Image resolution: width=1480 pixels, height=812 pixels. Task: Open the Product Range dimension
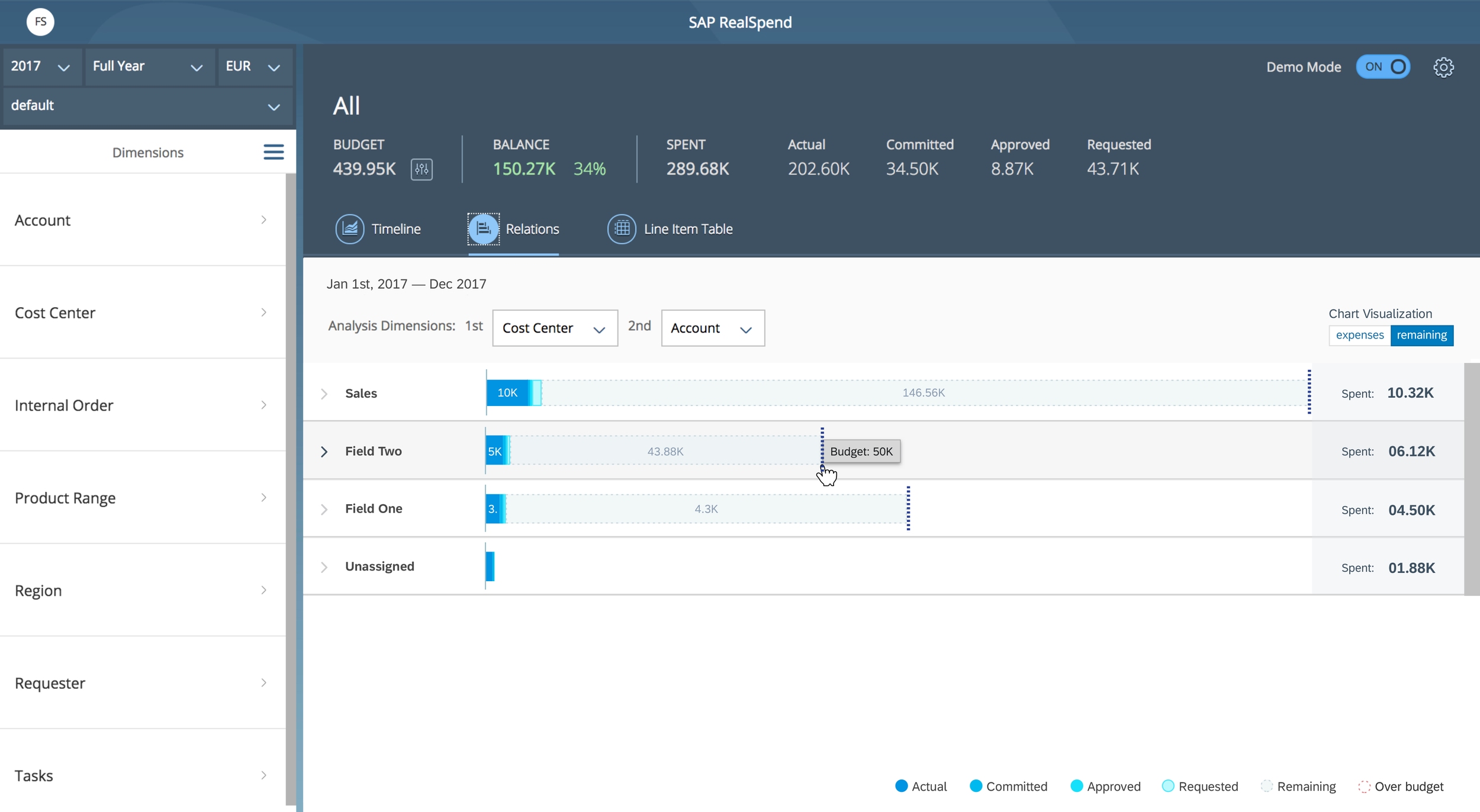point(143,498)
